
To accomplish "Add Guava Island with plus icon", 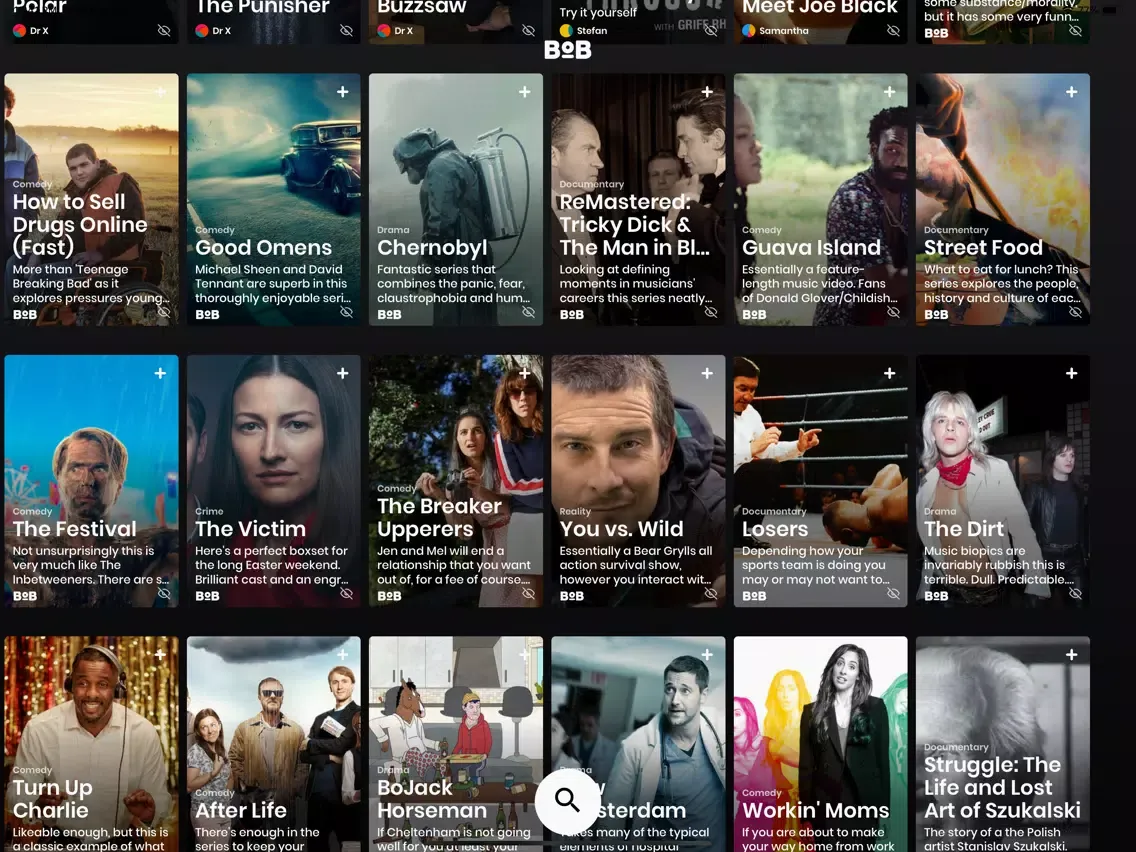I will click(890, 92).
